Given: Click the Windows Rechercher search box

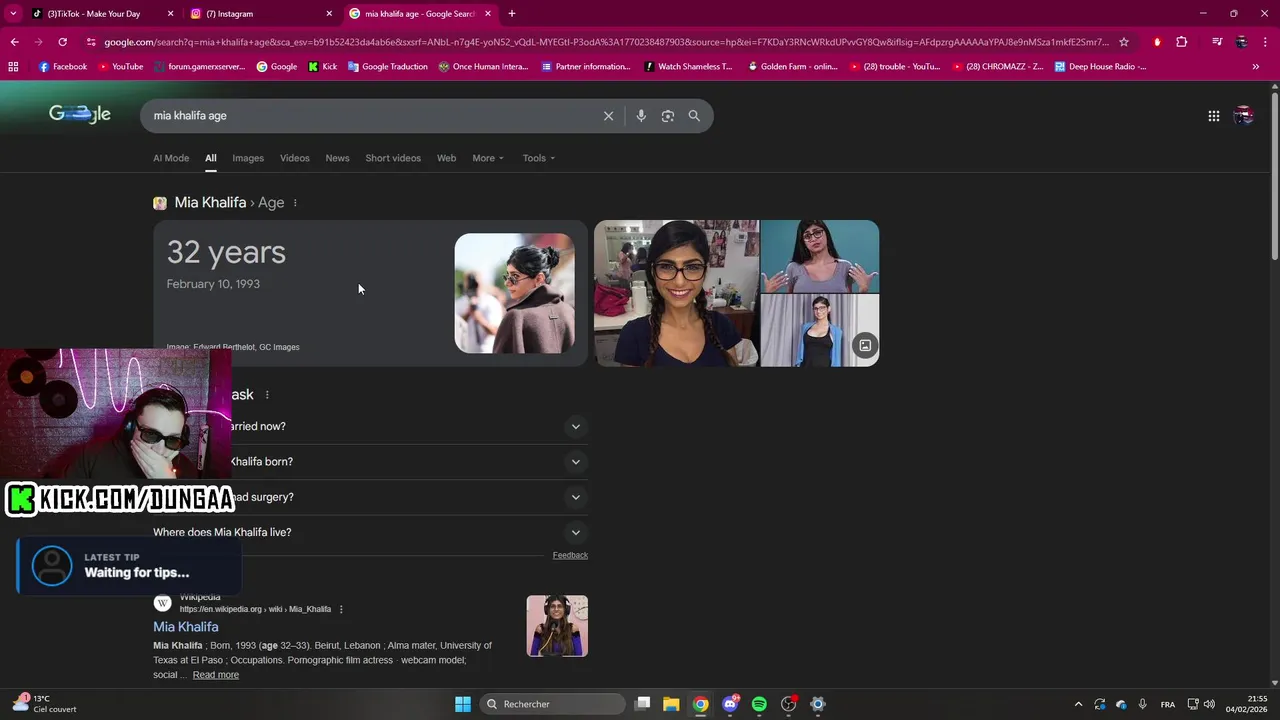Looking at the screenshot, I should [552, 704].
